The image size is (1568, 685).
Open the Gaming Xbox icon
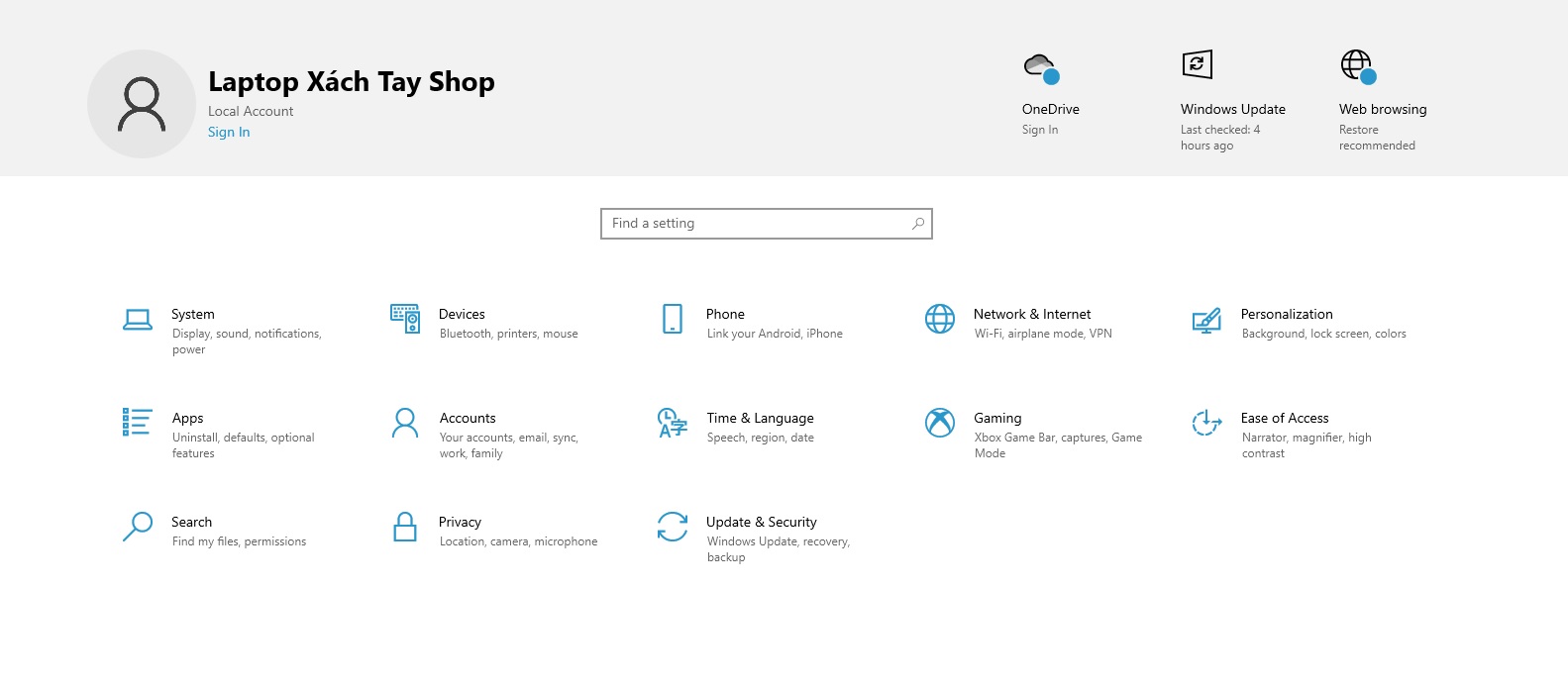coord(940,423)
